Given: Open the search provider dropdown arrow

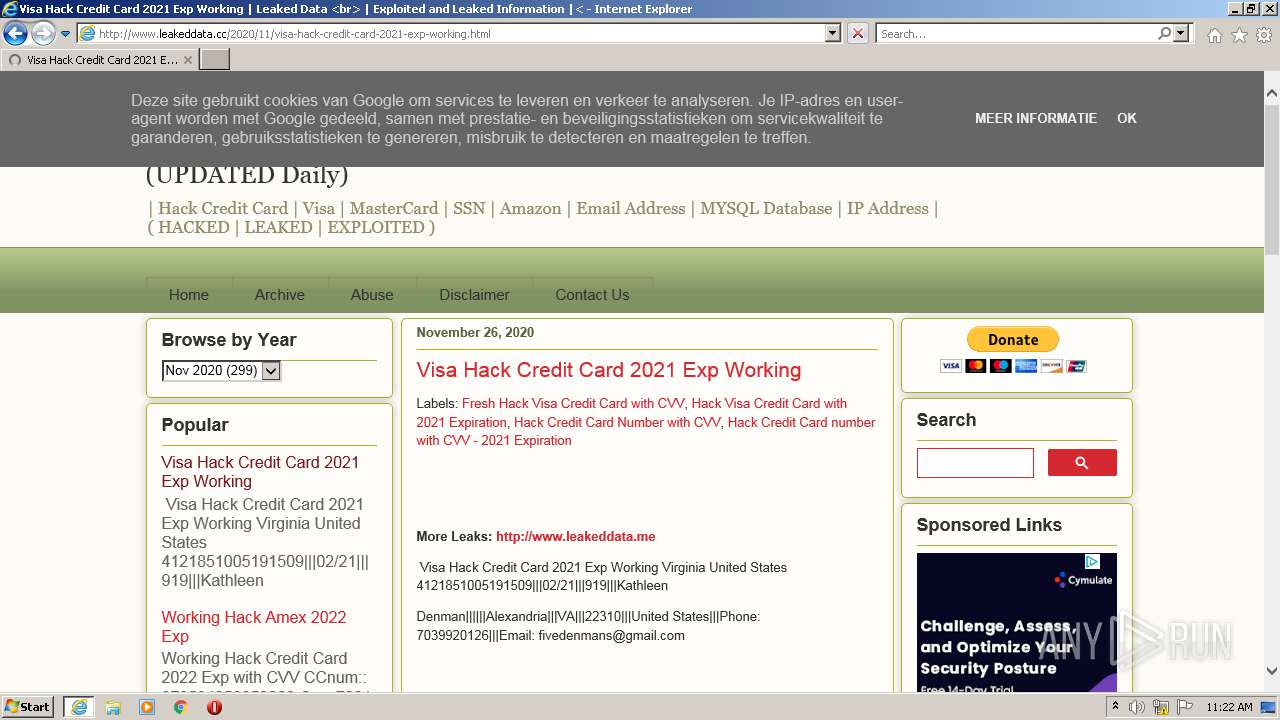Looking at the screenshot, I should click(1181, 33).
